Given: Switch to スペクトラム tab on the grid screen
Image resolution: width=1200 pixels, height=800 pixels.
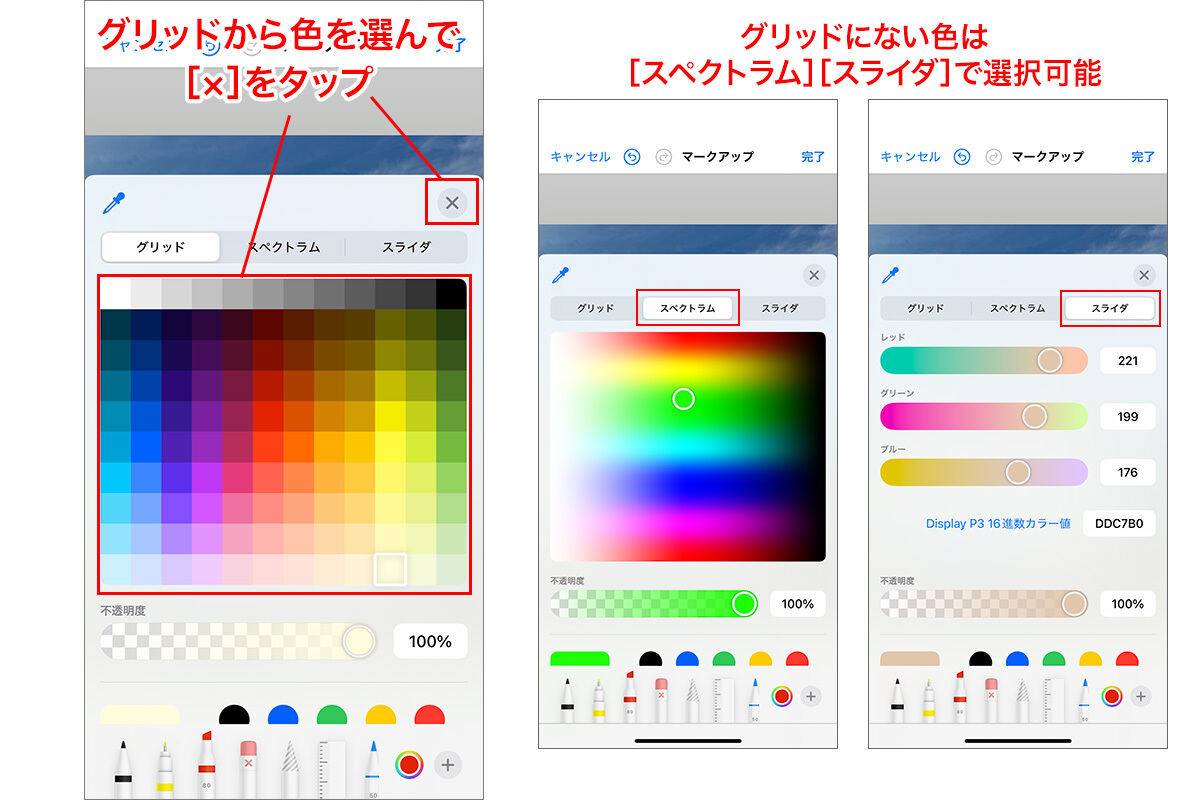Looking at the screenshot, I should [x=284, y=247].
